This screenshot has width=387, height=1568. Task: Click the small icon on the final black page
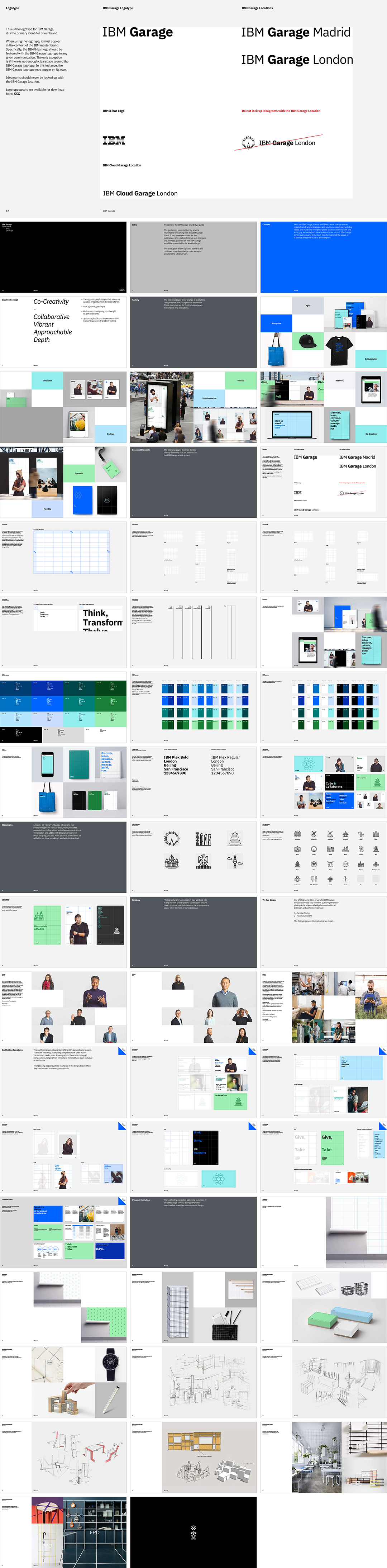[x=193, y=1531]
